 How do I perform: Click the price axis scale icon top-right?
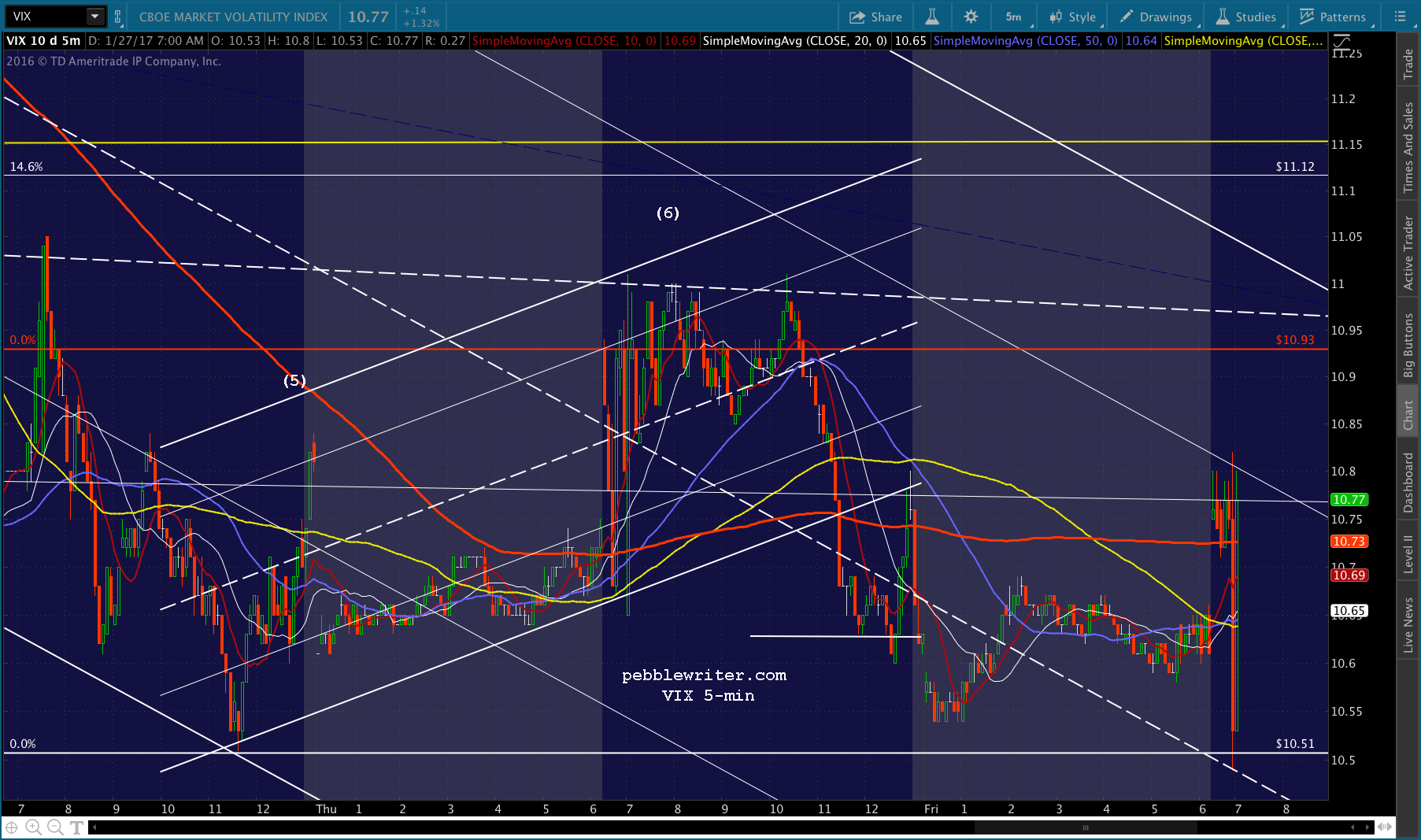point(1341,42)
